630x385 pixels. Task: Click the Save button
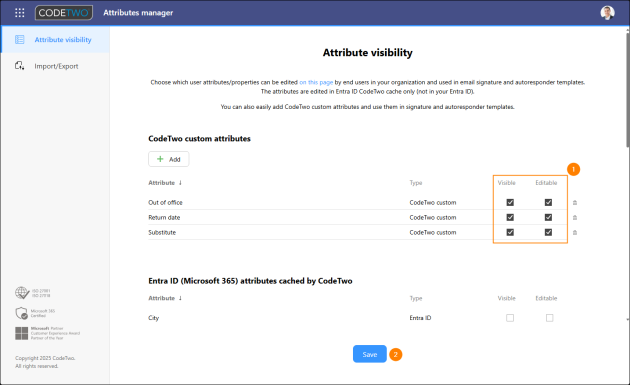[370, 354]
